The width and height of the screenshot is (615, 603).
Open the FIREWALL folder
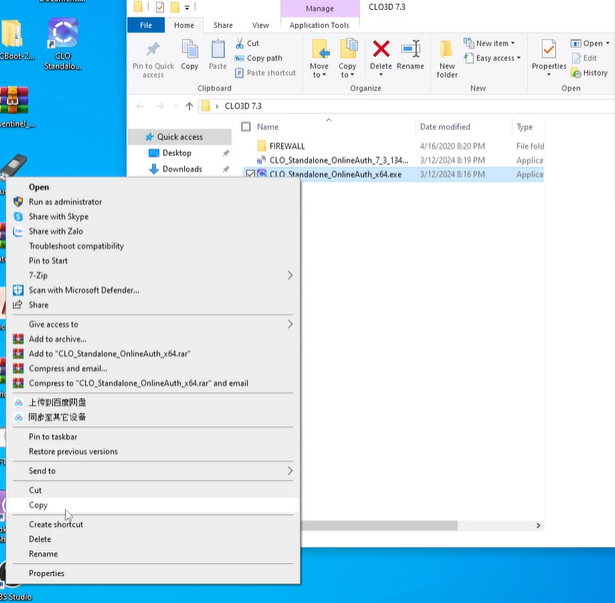pos(287,146)
